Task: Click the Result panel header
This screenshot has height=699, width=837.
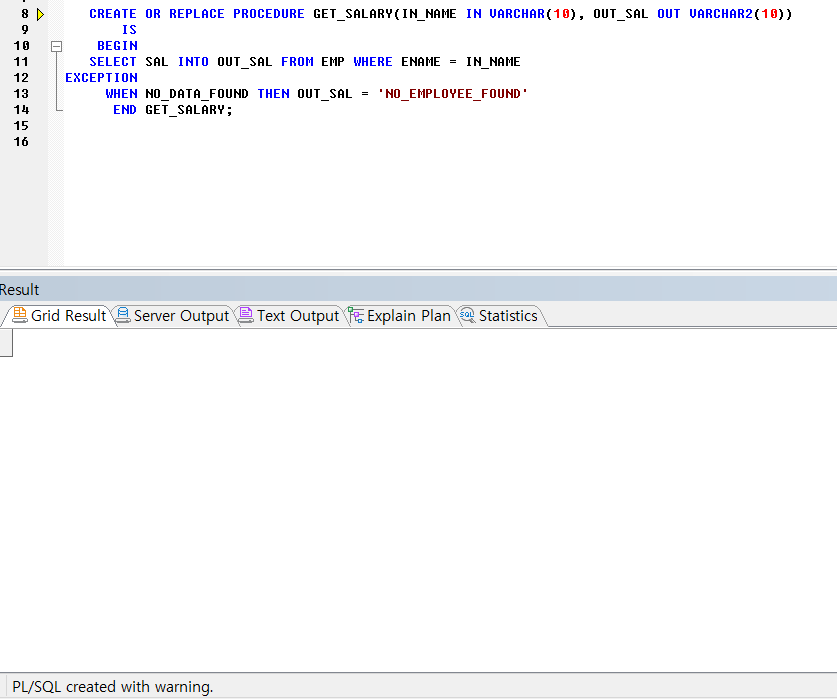Action: click(x=418, y=289)
